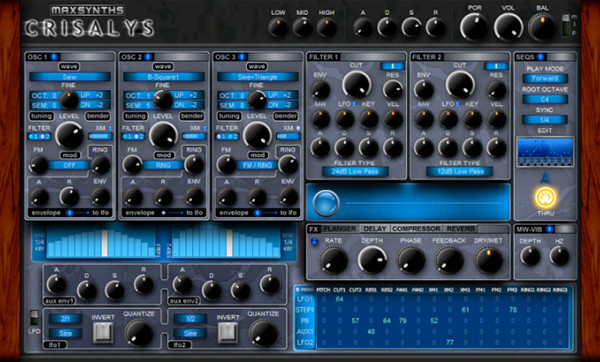Click the Filter 2 CUT knob
This screenshot has width=600, height=362.
(460, 84)
